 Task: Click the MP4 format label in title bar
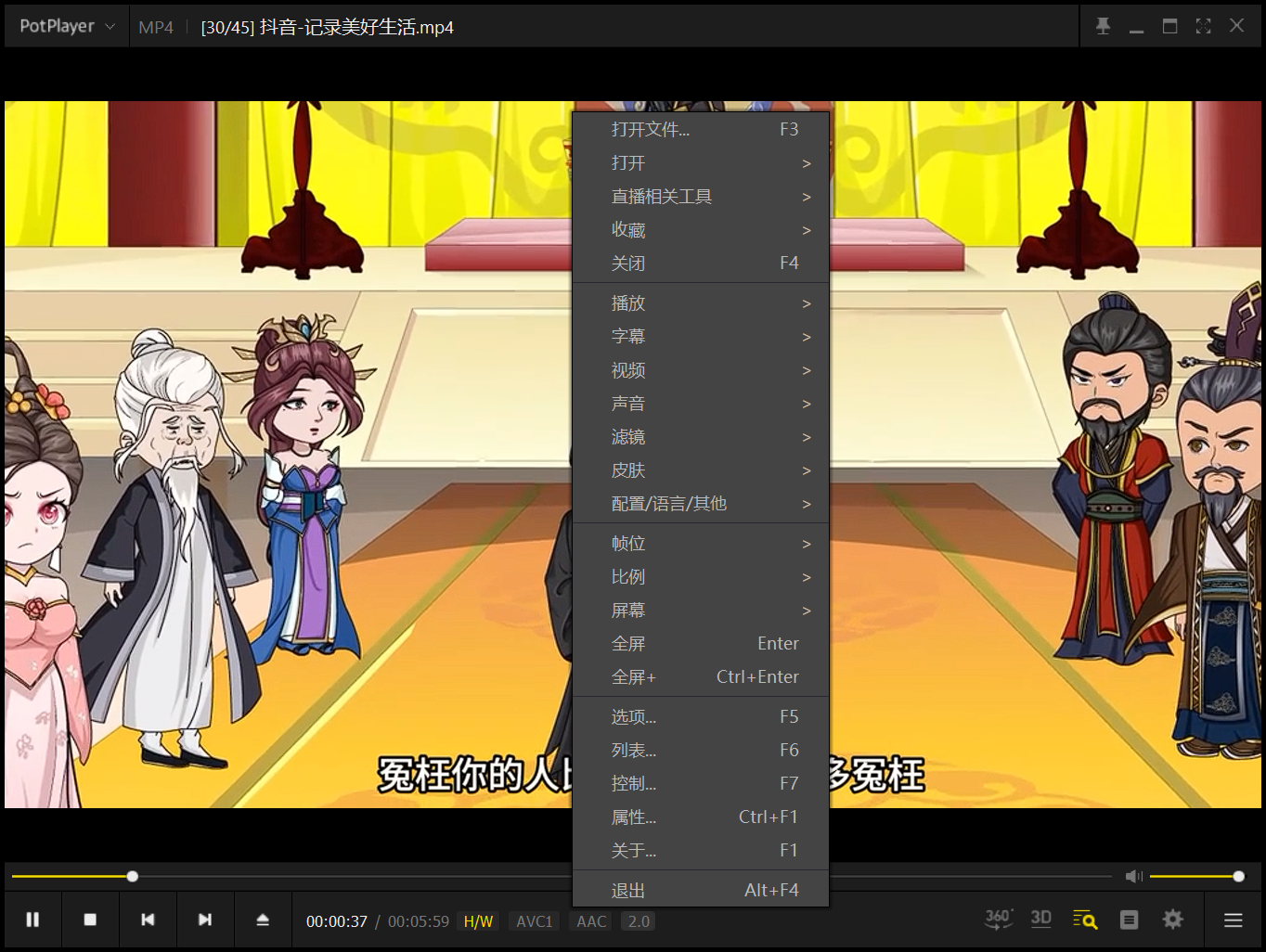pyautogui.click(x=156, y=27)
